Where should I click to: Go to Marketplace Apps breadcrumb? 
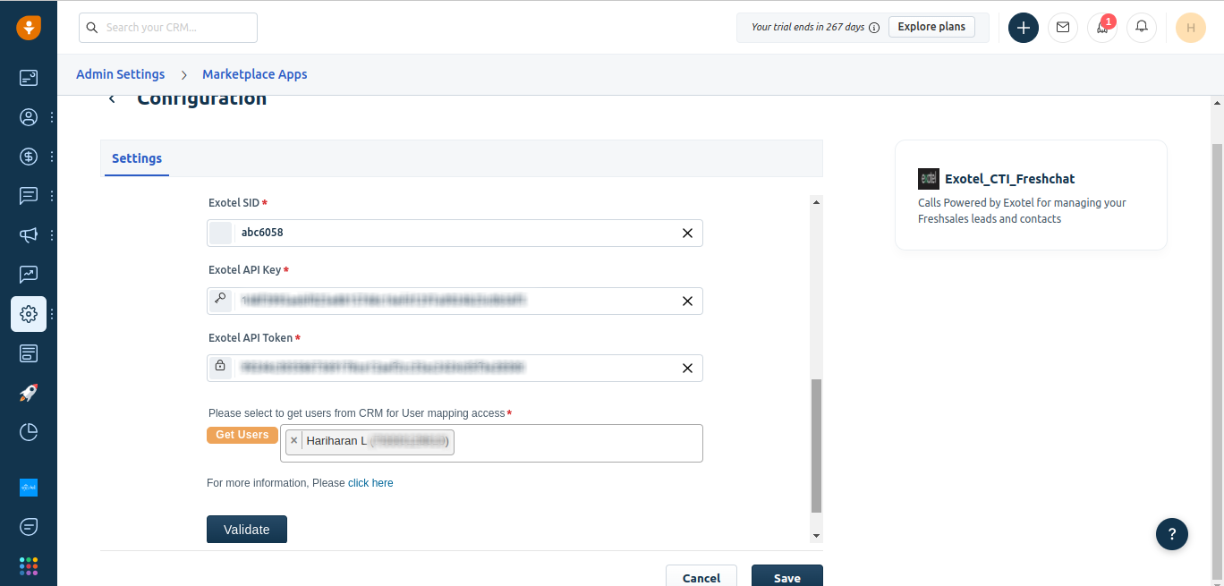[x=254, y=74]
